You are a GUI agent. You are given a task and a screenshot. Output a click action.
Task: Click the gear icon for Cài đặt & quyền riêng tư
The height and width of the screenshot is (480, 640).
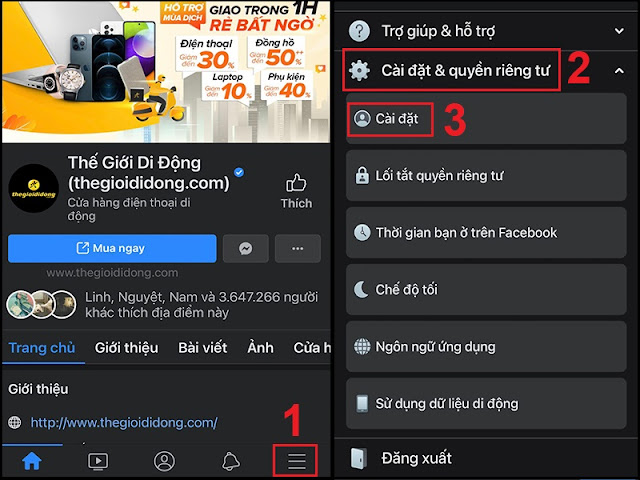click(360, 71)
